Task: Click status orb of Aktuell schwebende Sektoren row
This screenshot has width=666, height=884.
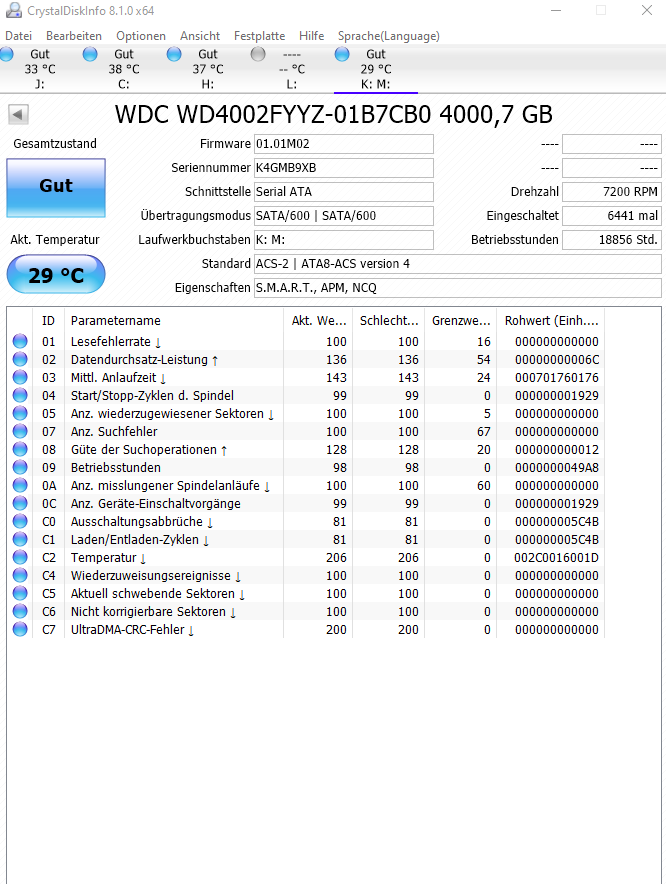Action: click(20, 594)
